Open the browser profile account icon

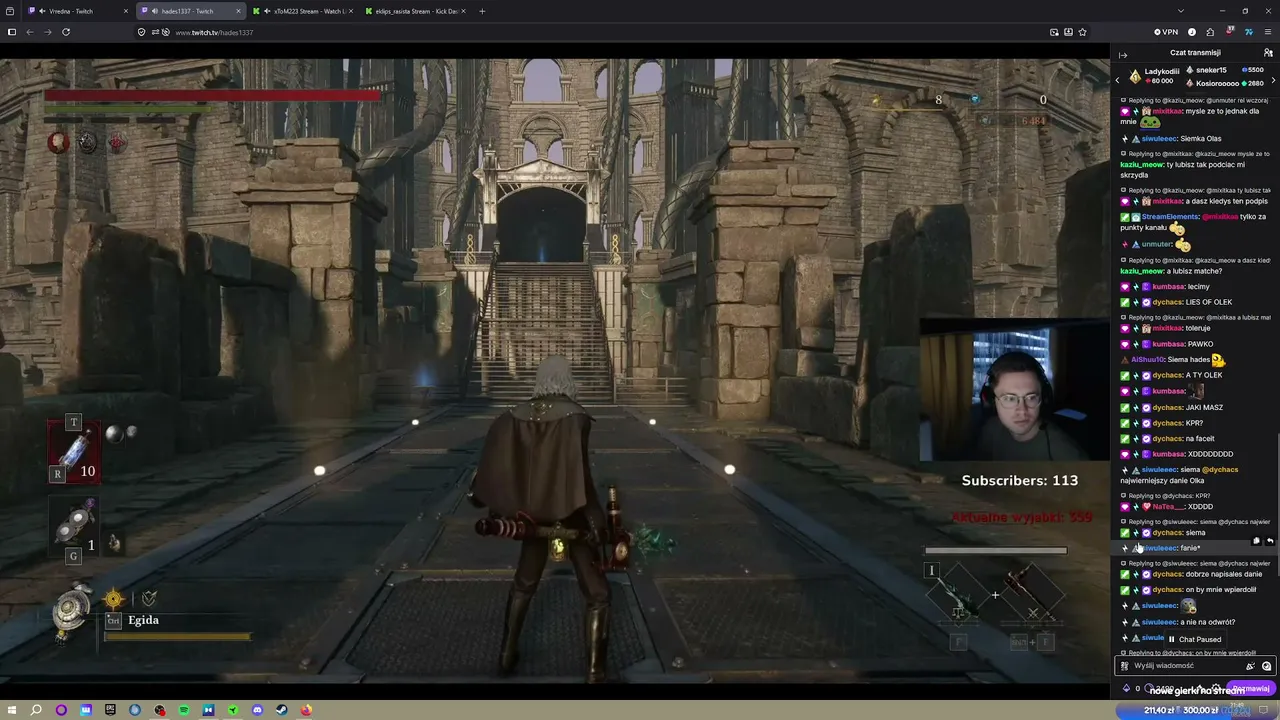pos(1191,32)
